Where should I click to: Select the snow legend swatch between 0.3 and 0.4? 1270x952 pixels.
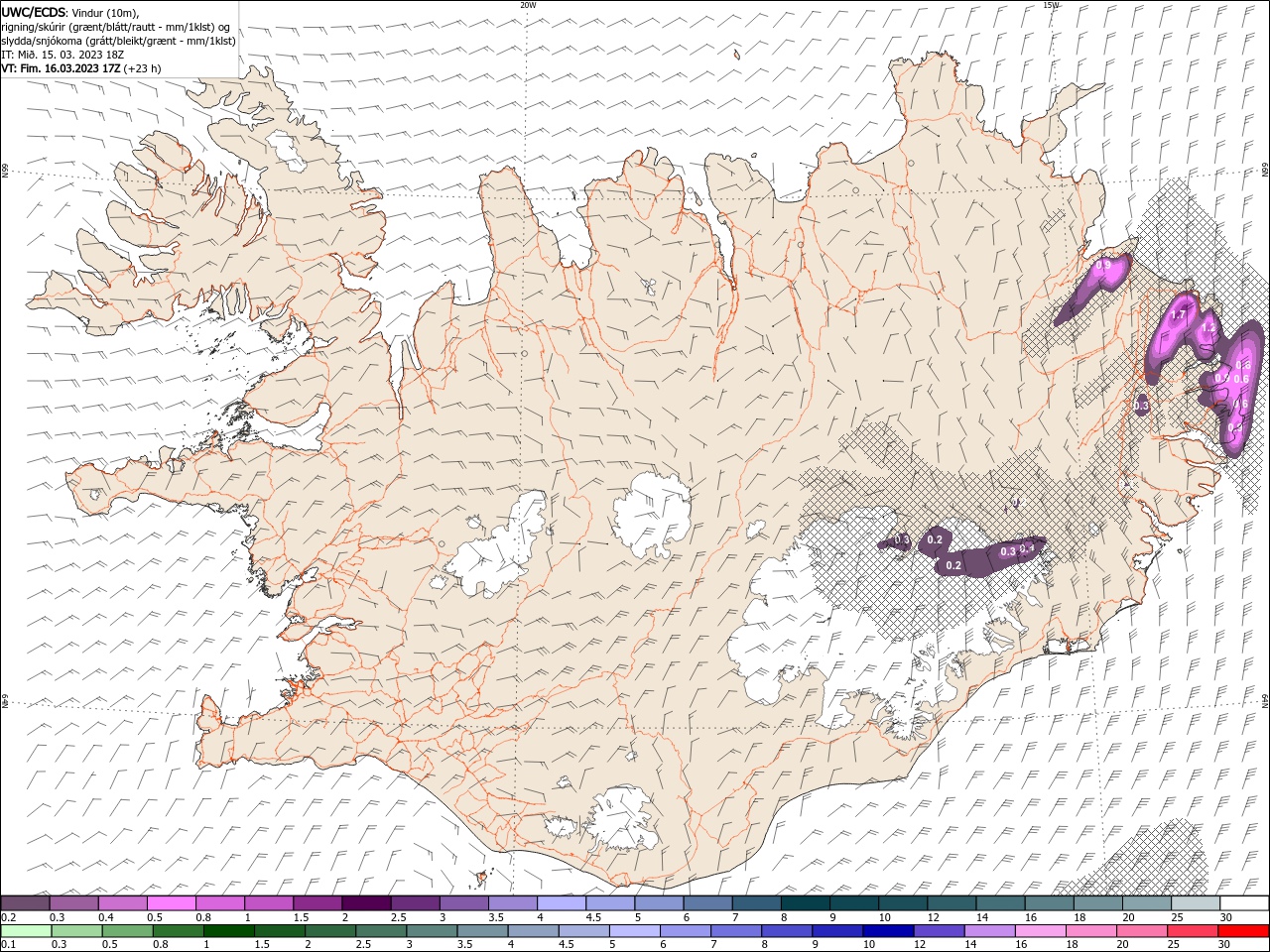(73, 903)
